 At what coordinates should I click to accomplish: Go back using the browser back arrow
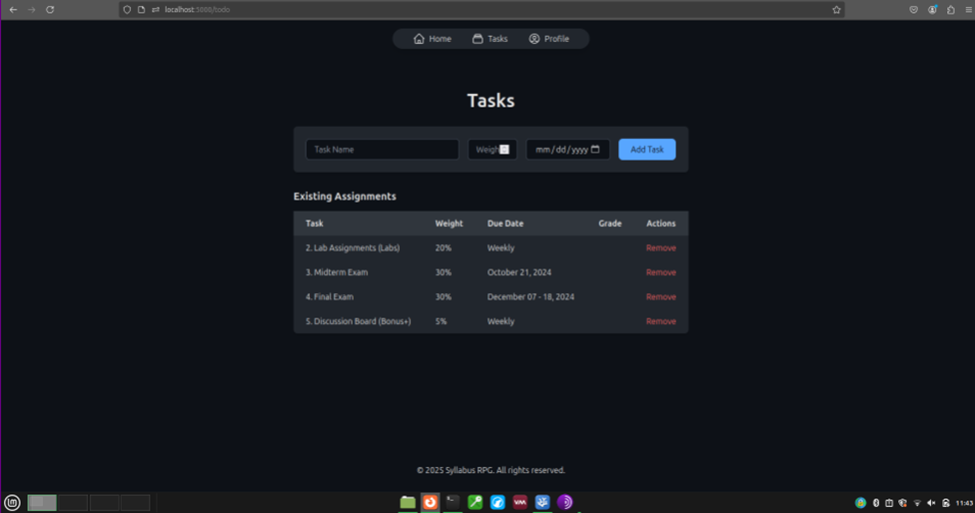point(13,10)
